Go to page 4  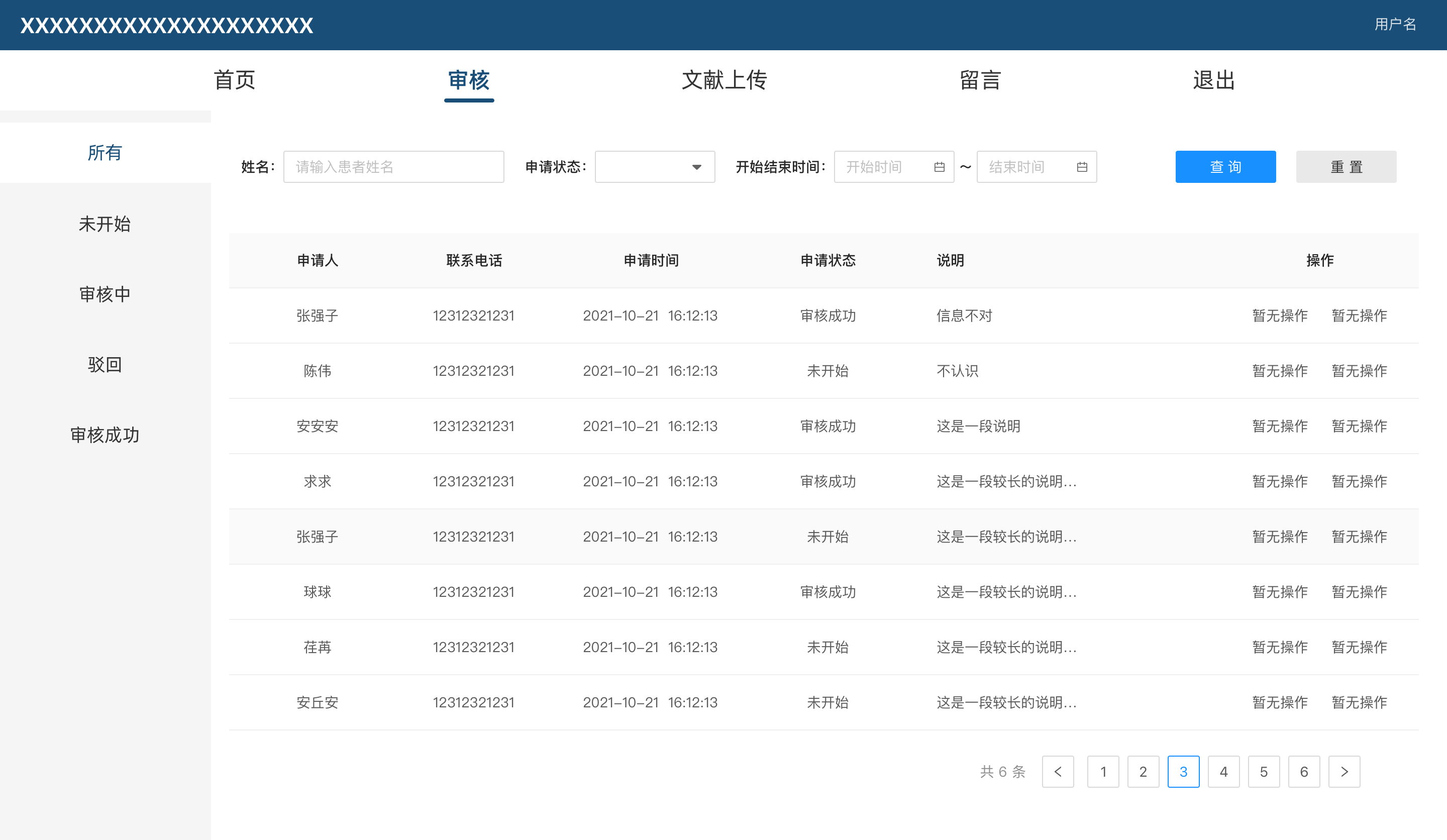1223,772
